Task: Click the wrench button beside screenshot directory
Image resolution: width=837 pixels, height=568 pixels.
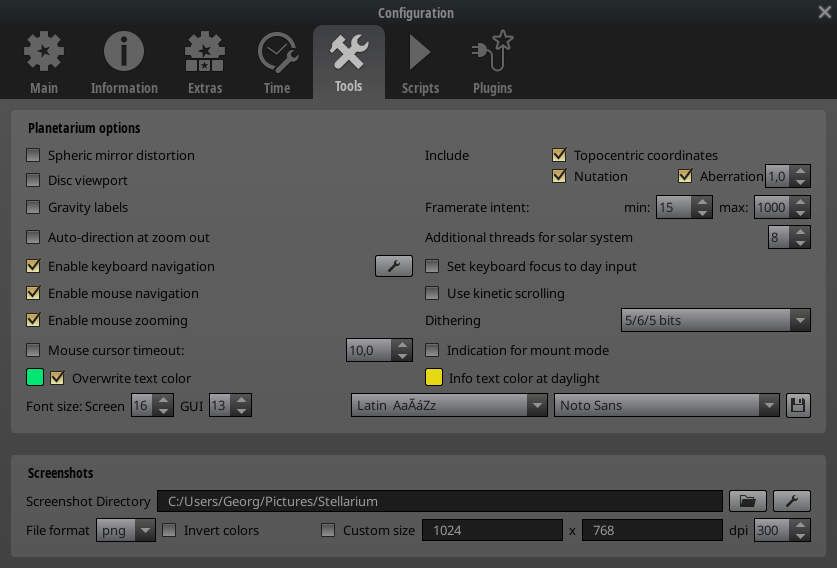Action: tap(791, 501)
